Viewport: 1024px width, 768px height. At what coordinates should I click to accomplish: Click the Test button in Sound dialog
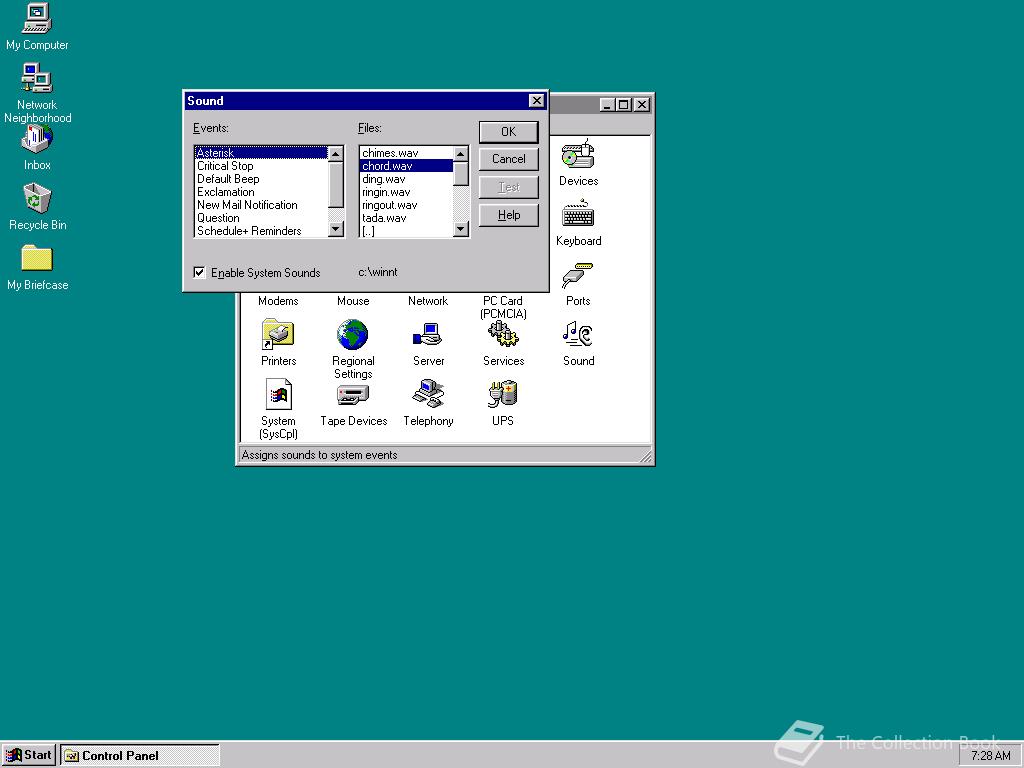pyautogui.click(x=509, y=187)
